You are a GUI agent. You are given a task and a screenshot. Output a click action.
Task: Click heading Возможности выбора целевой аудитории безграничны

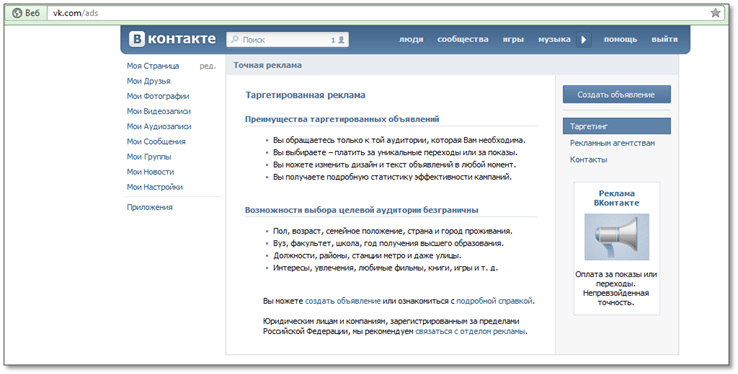[361, 210]
